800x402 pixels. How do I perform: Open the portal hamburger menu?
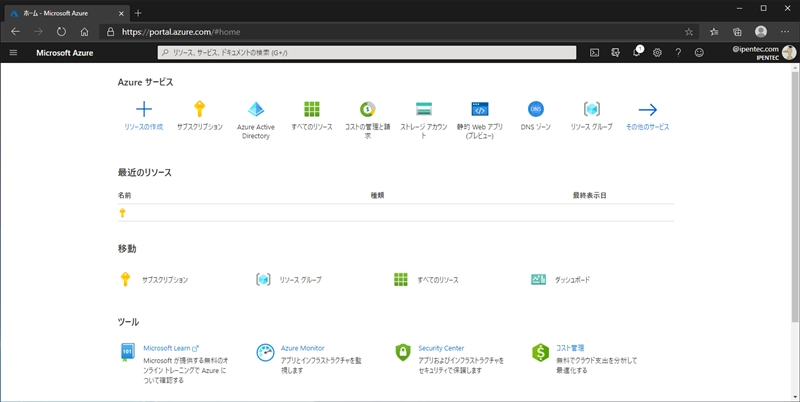14,52
